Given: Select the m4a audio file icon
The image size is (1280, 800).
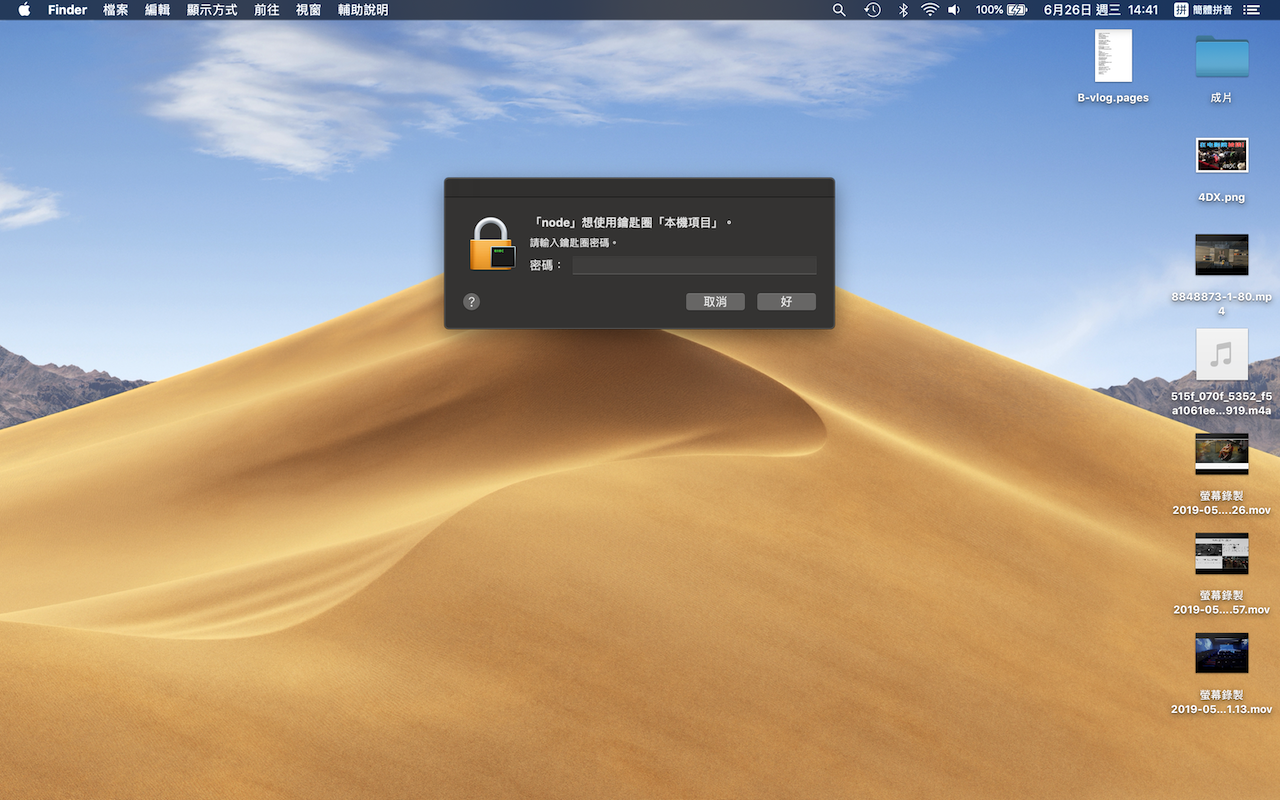Looking at the screenshot, I should click(x=1222, y=354).
